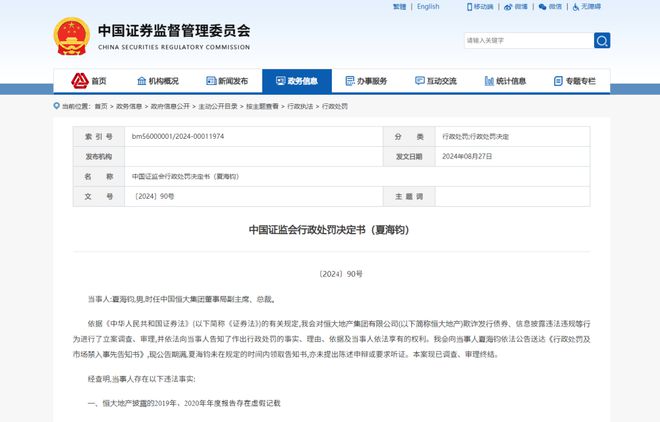
Task: Click the 移动端 text link
Action: point(483,7)
